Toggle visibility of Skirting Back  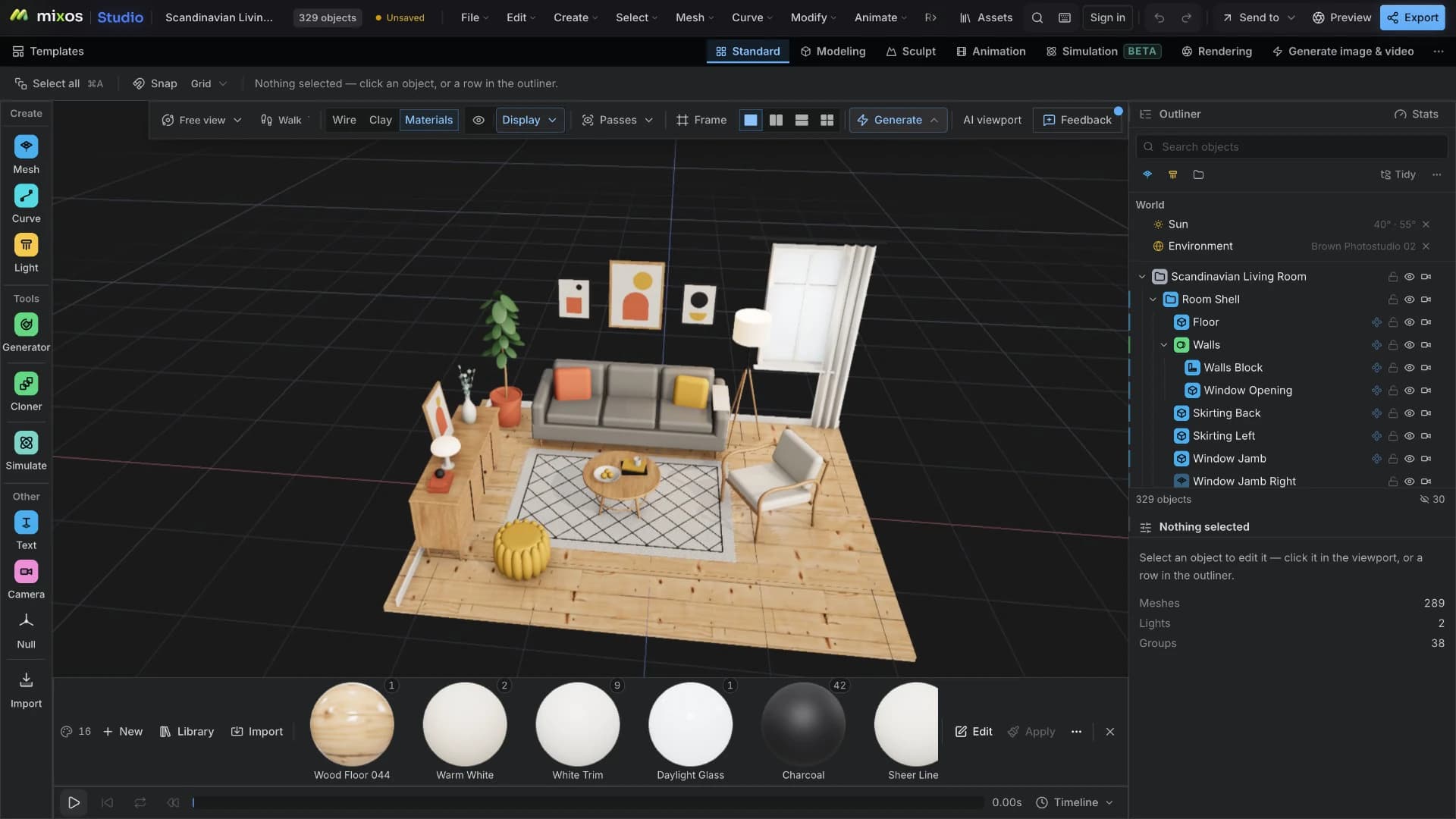click(1409, 413)
